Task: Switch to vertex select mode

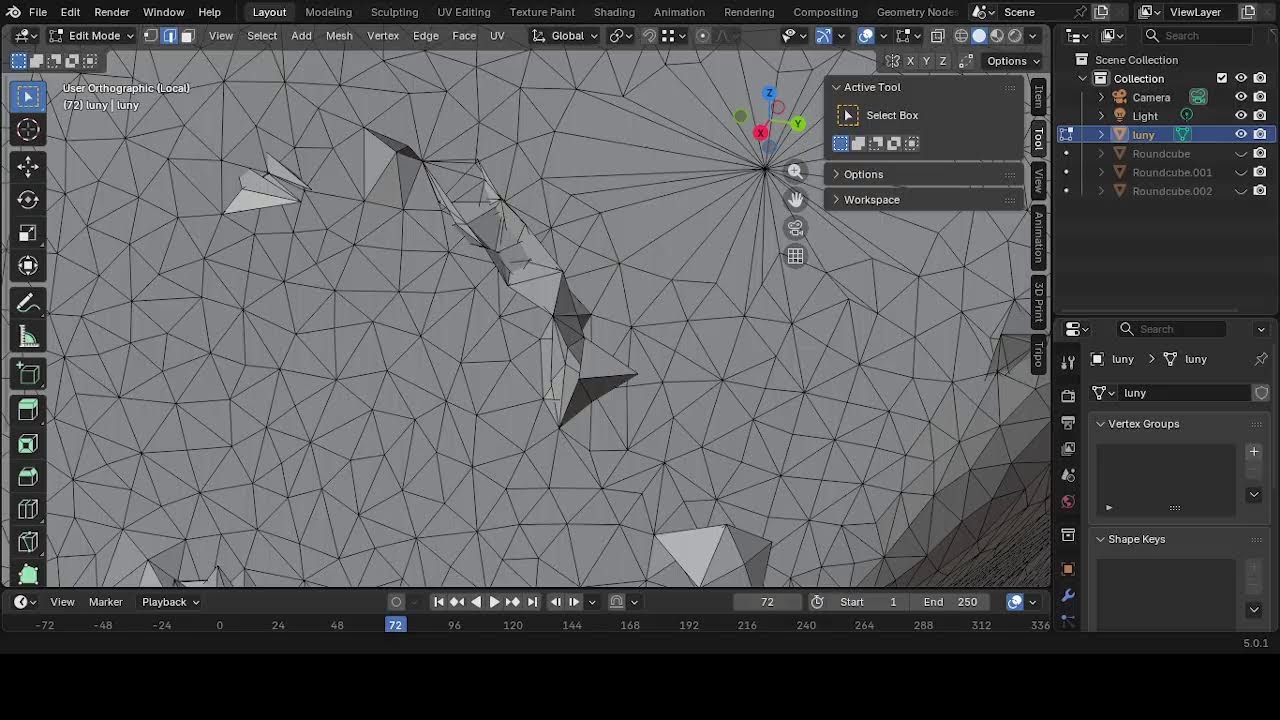Action: (x=151, y=35)
